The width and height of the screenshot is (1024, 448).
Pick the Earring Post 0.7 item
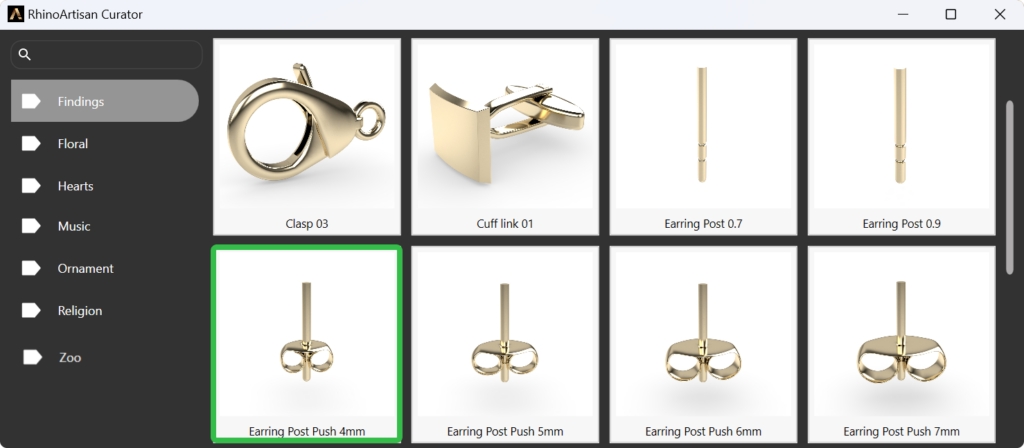tap(703, 137)
